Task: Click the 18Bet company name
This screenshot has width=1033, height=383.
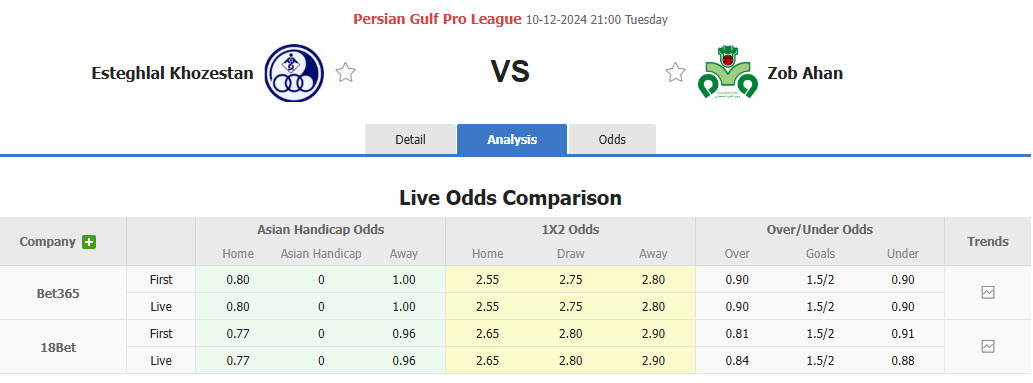Action: coord(58,347)
